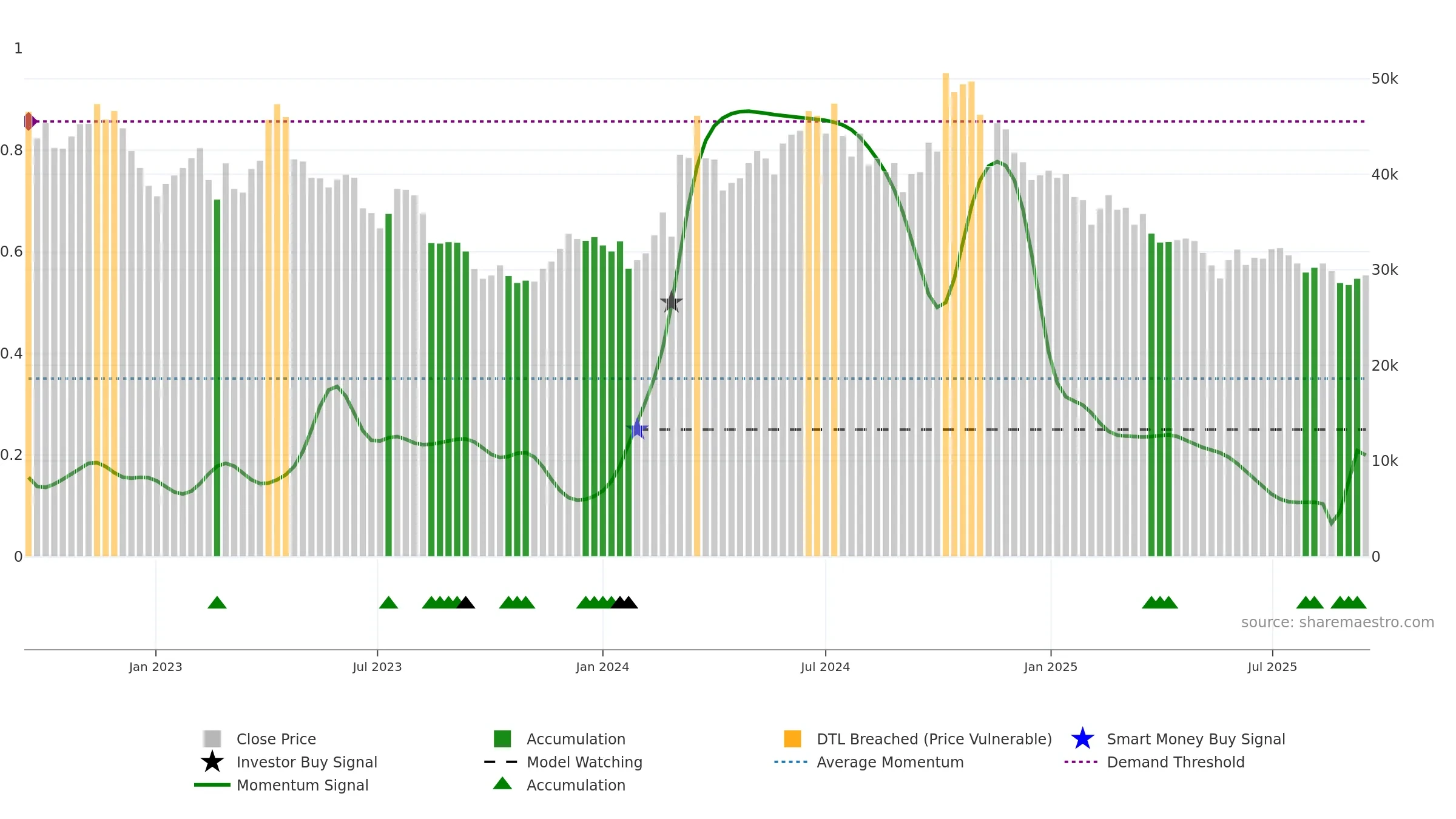
Task: Click the Jan 2025 axis label
Action: point(1051,667)
